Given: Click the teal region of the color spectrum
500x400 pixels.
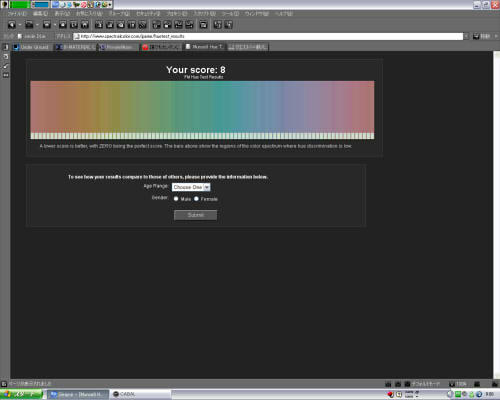Looking at the screenshot, I should coord(217,107).
